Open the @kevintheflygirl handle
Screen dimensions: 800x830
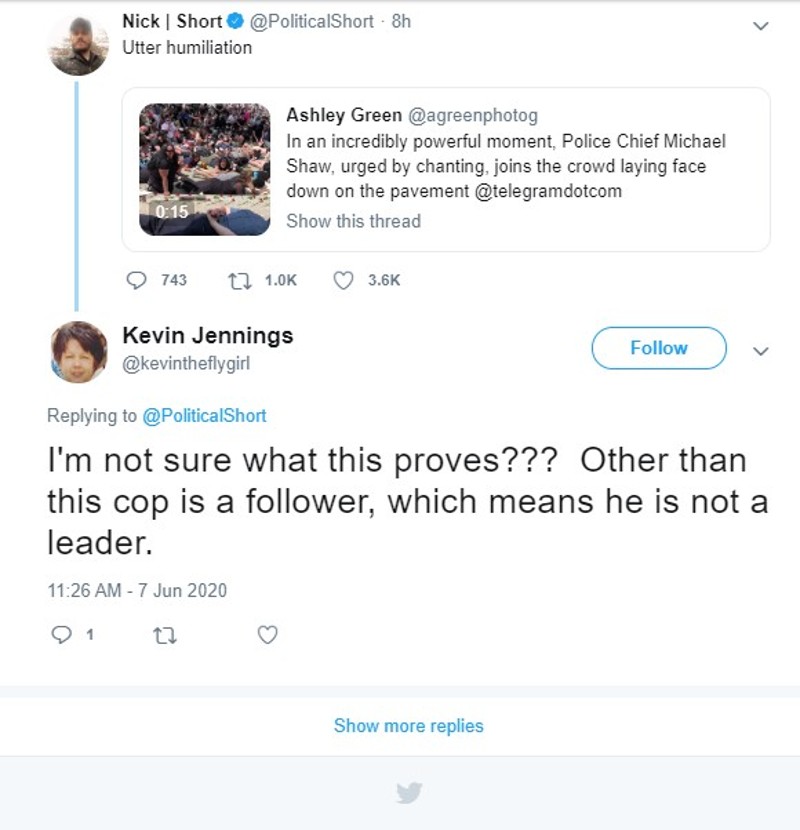185,364
